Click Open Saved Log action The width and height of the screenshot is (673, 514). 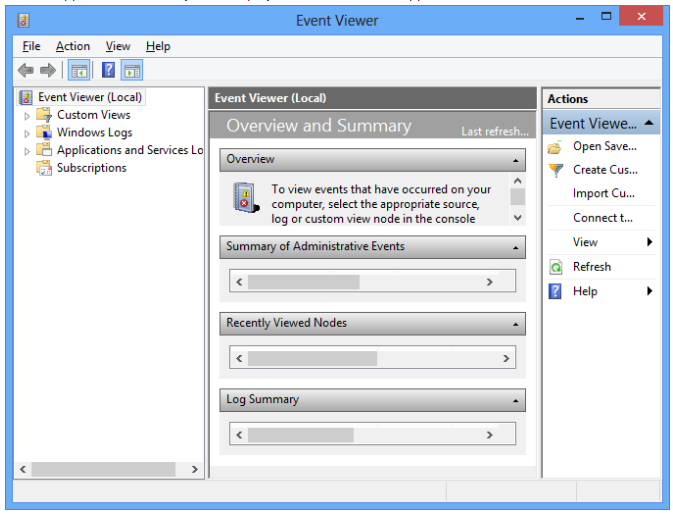605,146
